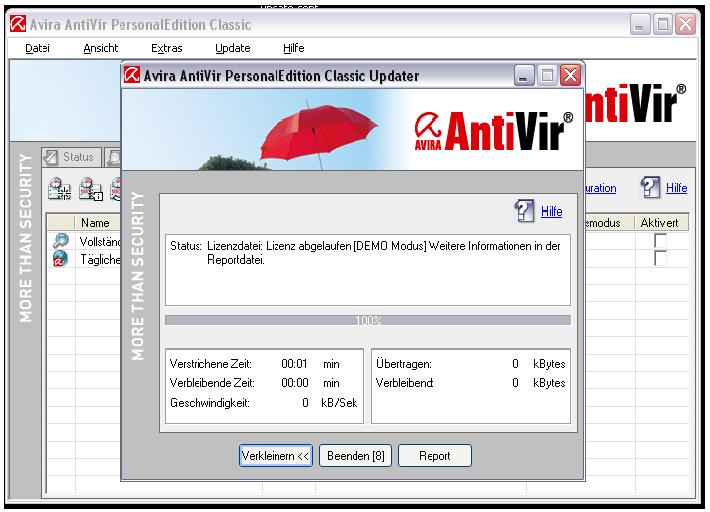Maximize the main AntiVir window
The width and height of the screenshot is (710, 512).
tap(662, 24)
